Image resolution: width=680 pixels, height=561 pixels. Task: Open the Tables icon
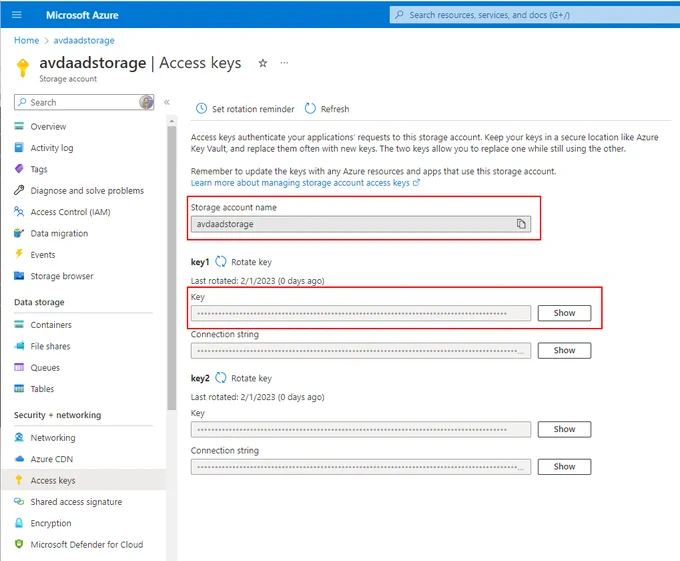click(x=19, y=388)
